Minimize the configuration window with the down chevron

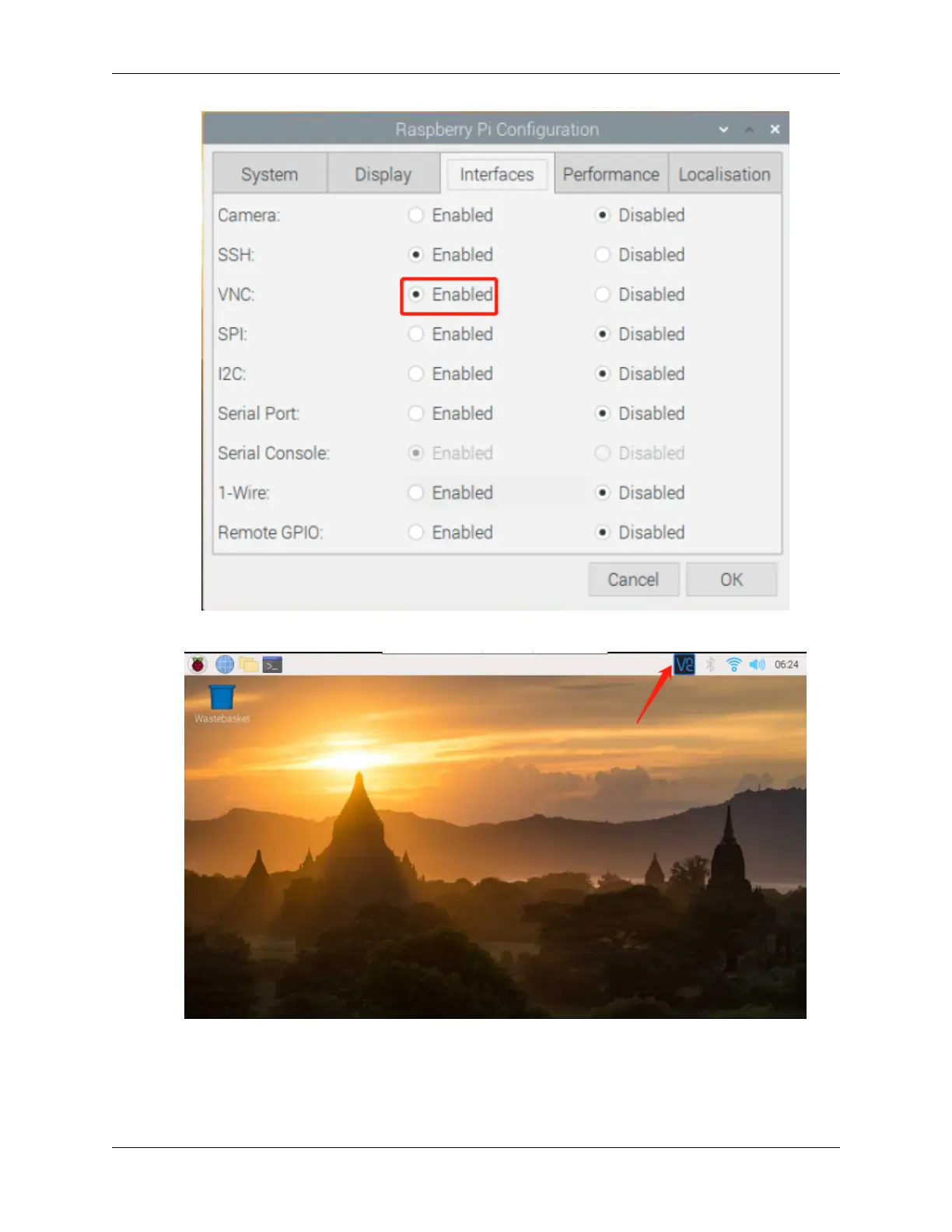coord(723,129)
